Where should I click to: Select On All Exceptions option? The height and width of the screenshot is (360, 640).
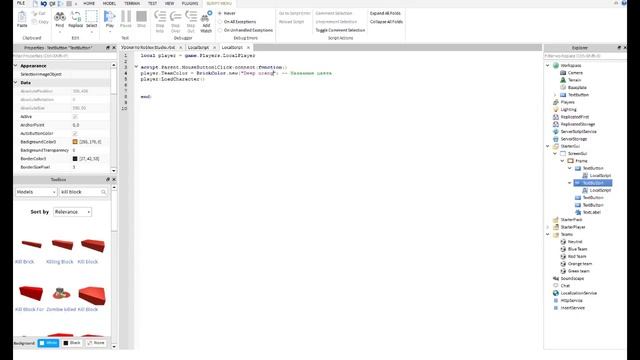coord(220,22)
